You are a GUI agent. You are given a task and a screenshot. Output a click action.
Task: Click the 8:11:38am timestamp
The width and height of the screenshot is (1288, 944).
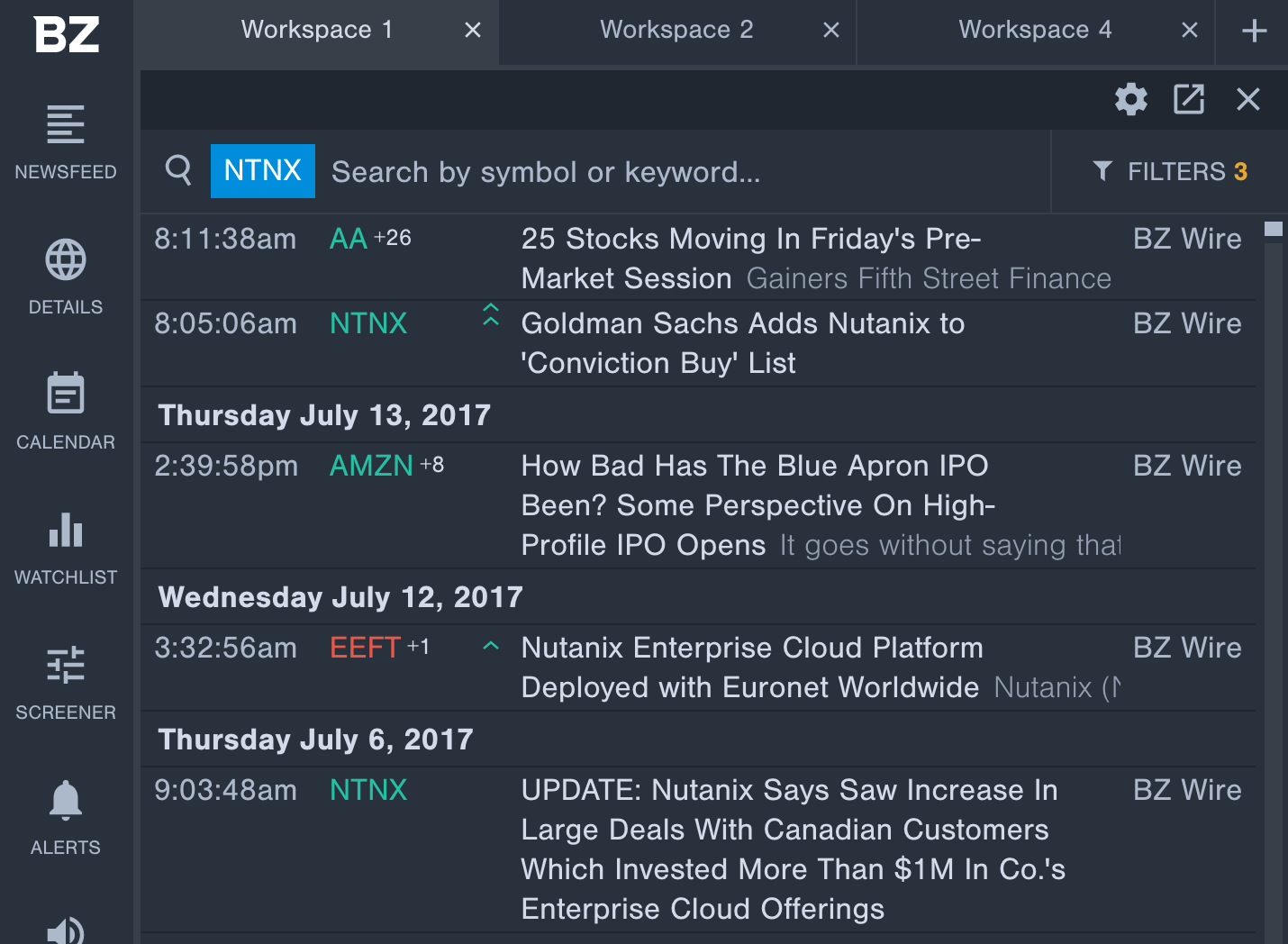(225, 239)
